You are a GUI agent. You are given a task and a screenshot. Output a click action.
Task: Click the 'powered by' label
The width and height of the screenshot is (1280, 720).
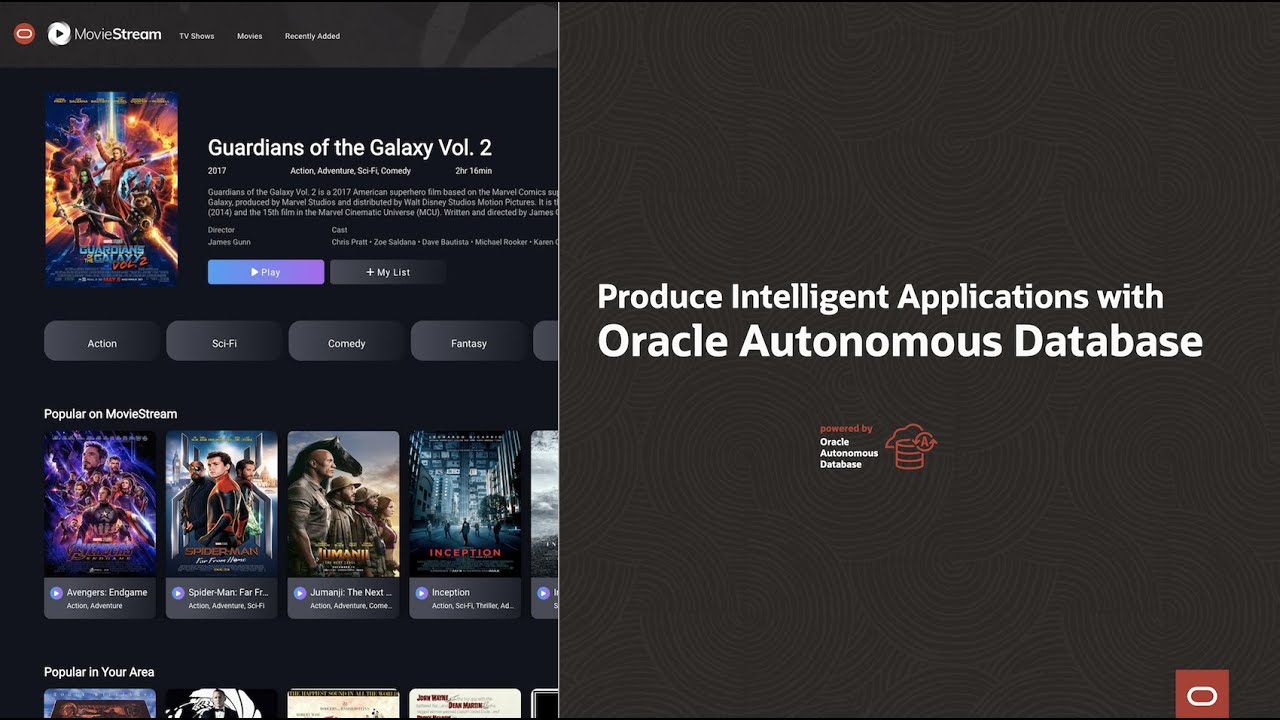tap(846, 429)
